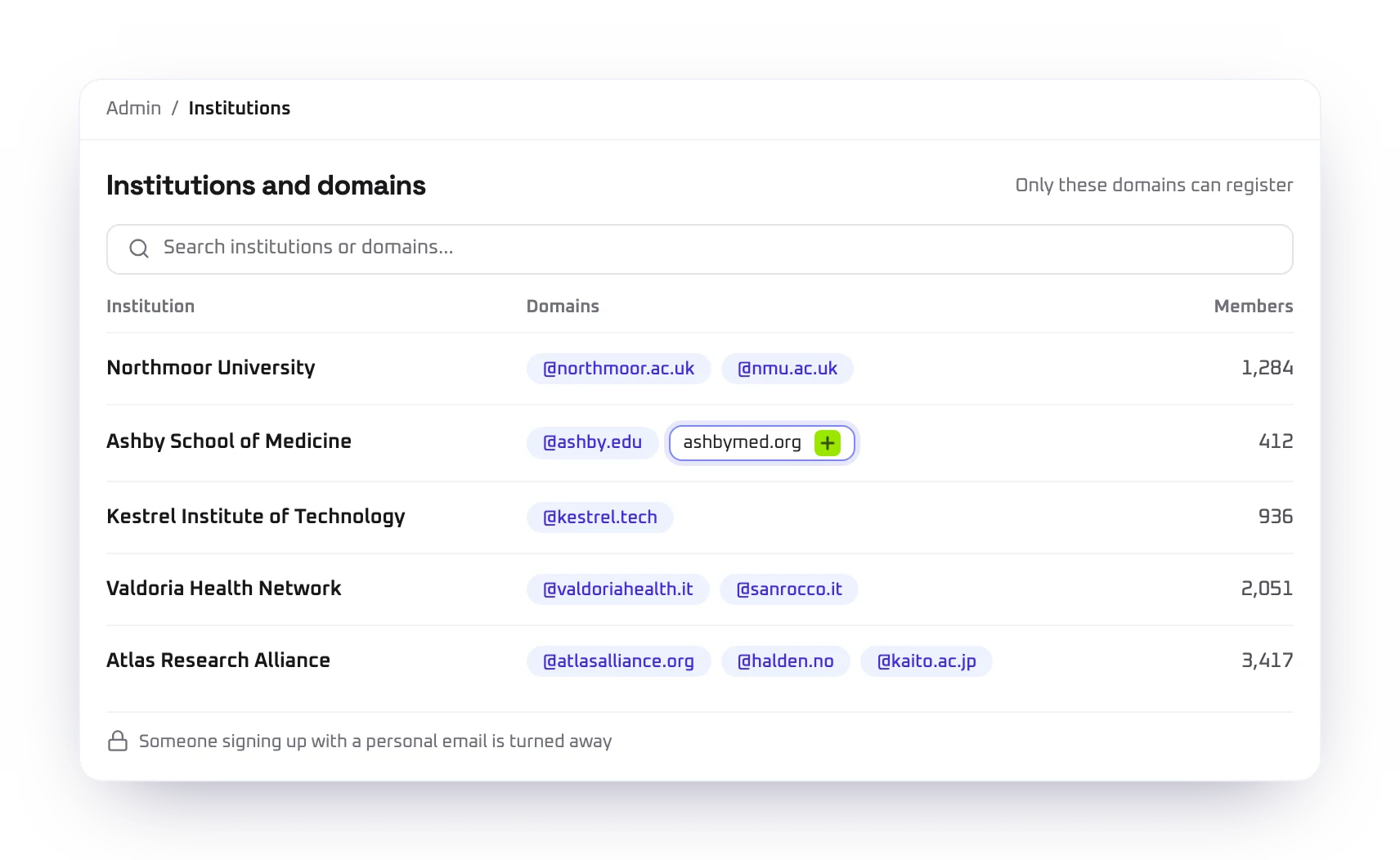The height and width of the screenshot is (860, 1400).
Task: Click the 1,284 members count
Action: point(1268,368)
